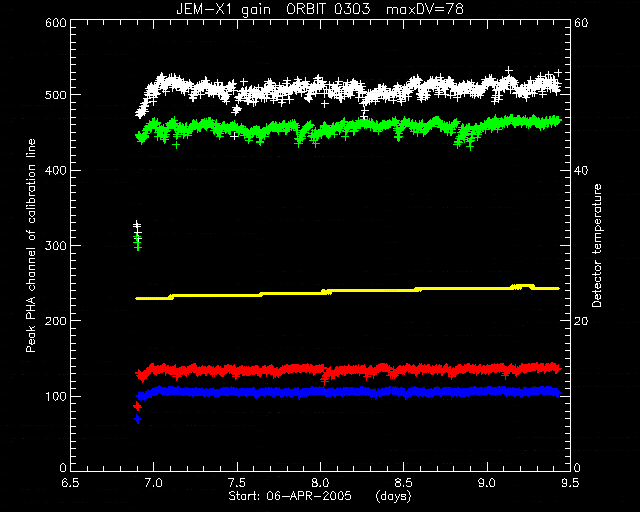Click the Detector temperature right axis label
640x512 pixels.
coord(597,246)
